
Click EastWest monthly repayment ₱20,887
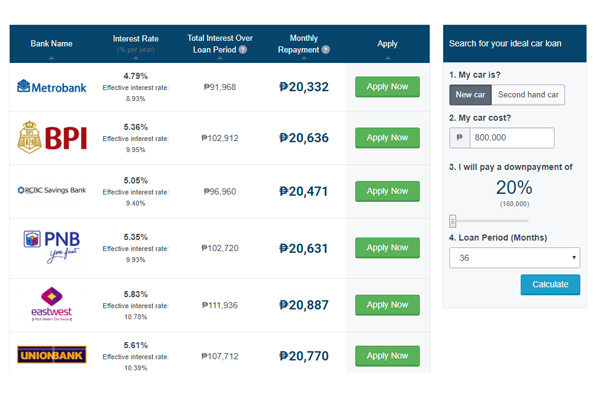(x=304, y=305)
